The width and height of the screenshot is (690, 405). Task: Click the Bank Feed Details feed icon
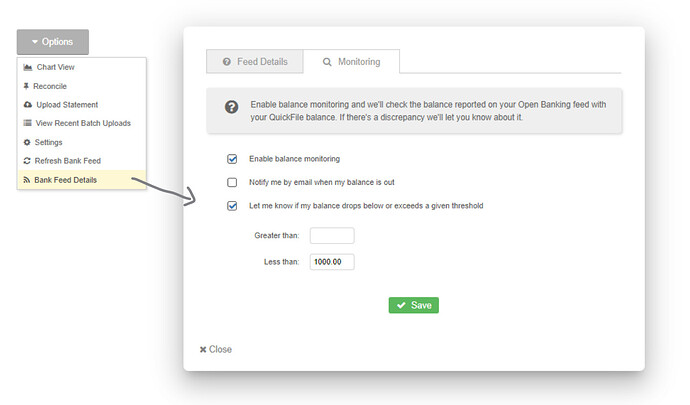click(27, 180)
